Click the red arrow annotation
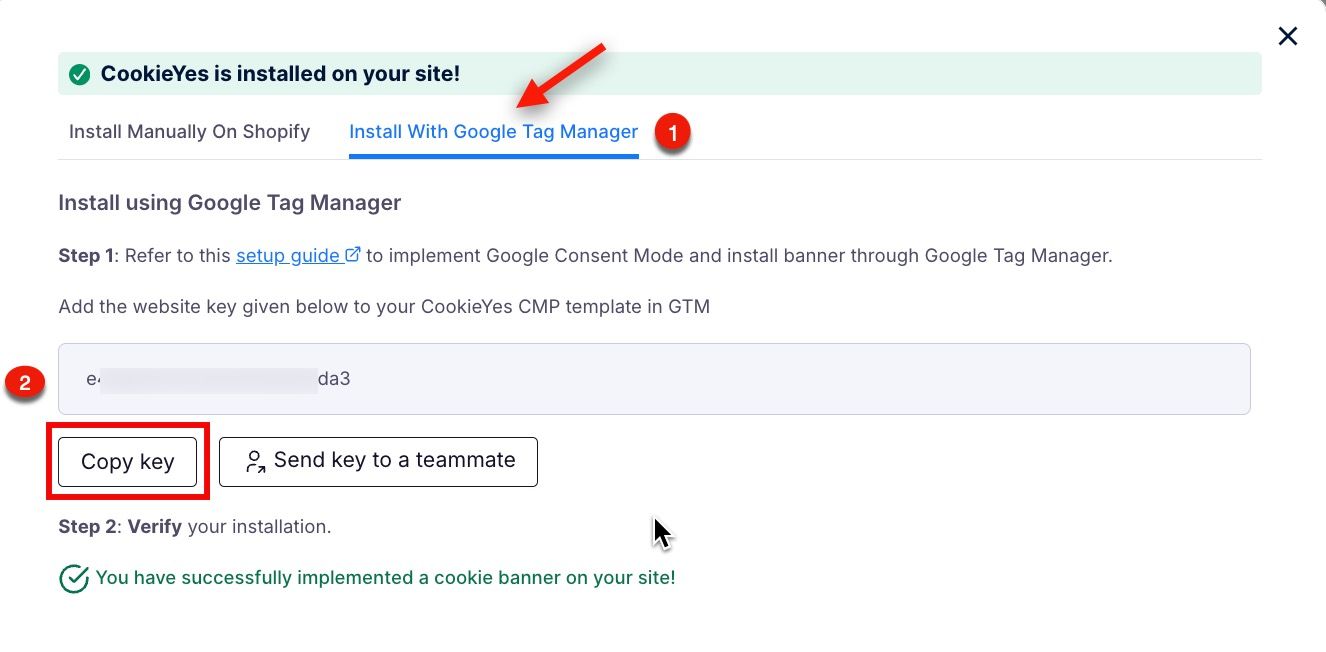This screenshot has height=652, width=1326. point(561,75)
